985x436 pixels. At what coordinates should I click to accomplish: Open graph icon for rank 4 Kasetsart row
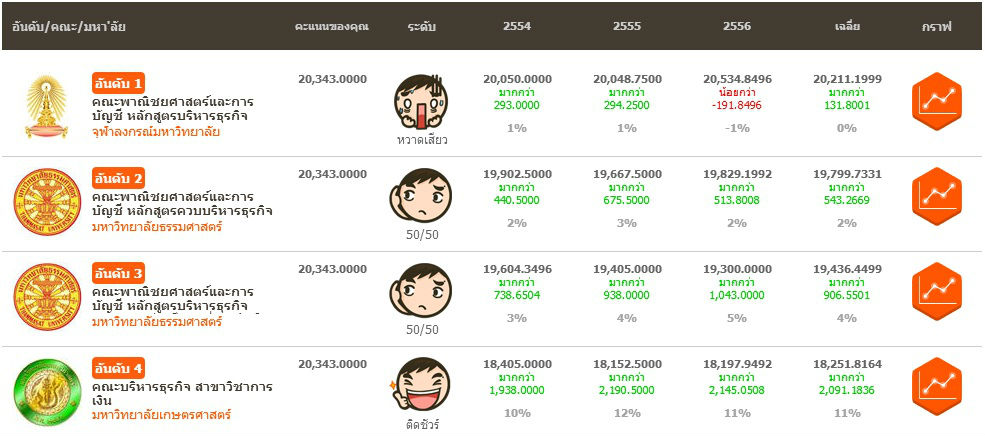coord(936,384)
